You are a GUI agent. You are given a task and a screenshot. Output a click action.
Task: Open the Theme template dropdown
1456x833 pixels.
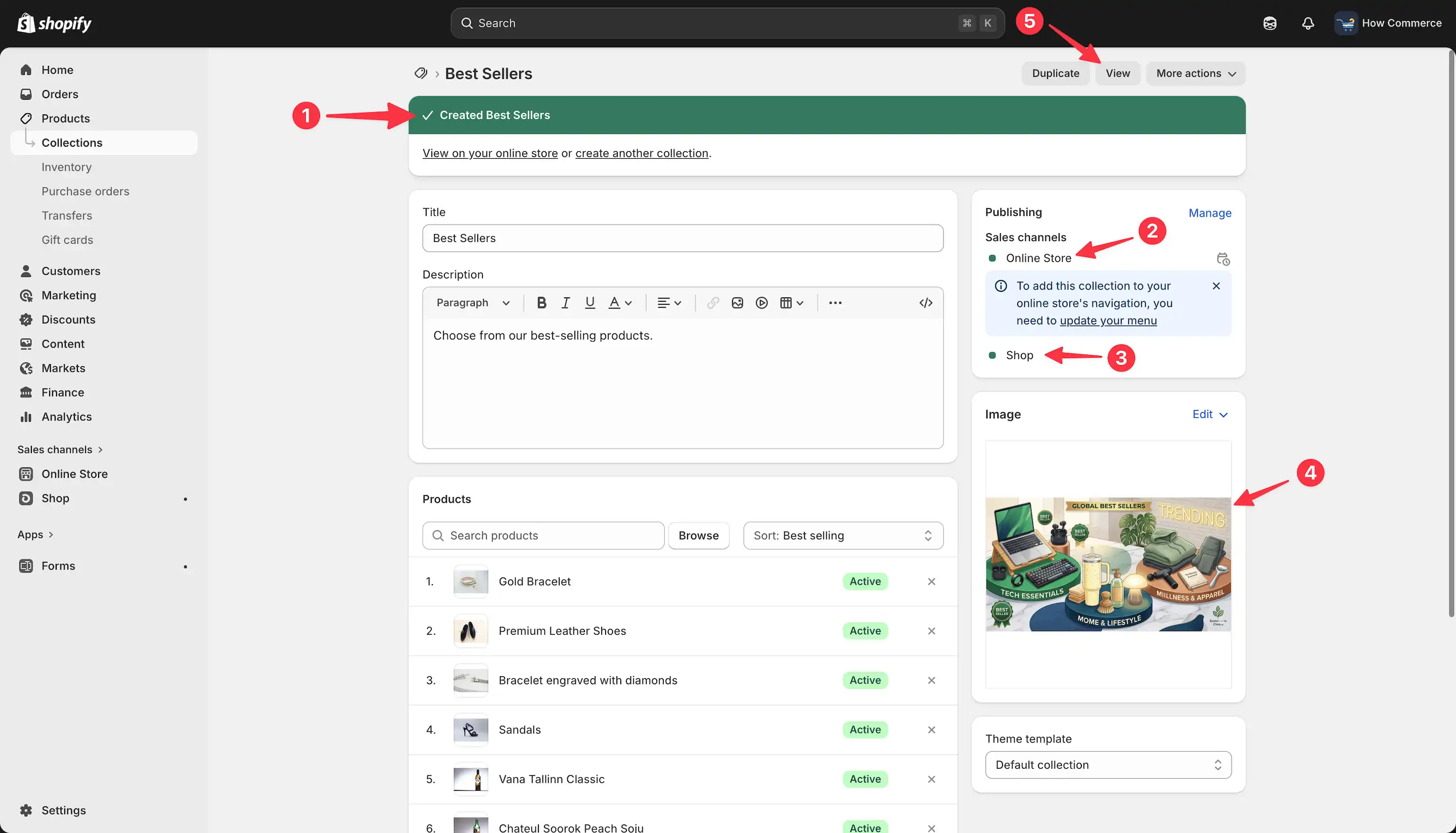[x=1108, y=765]
